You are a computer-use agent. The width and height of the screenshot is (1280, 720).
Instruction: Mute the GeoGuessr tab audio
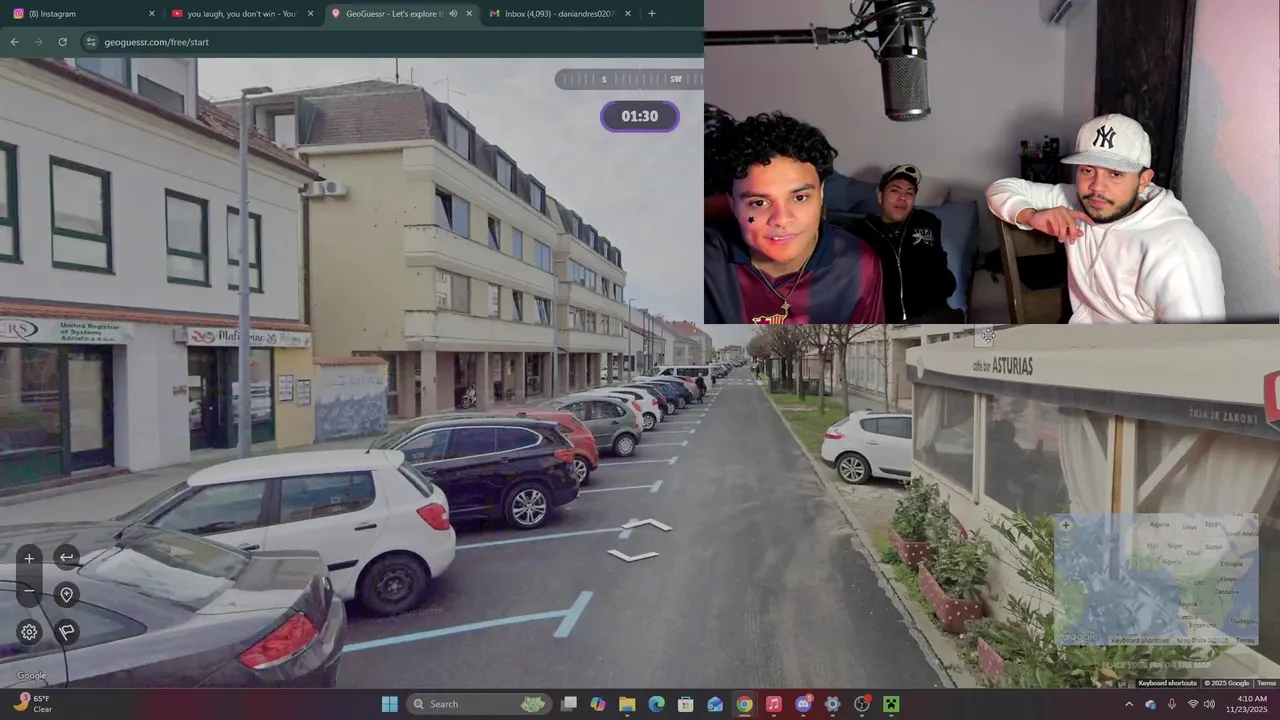(x=453, y=14)
